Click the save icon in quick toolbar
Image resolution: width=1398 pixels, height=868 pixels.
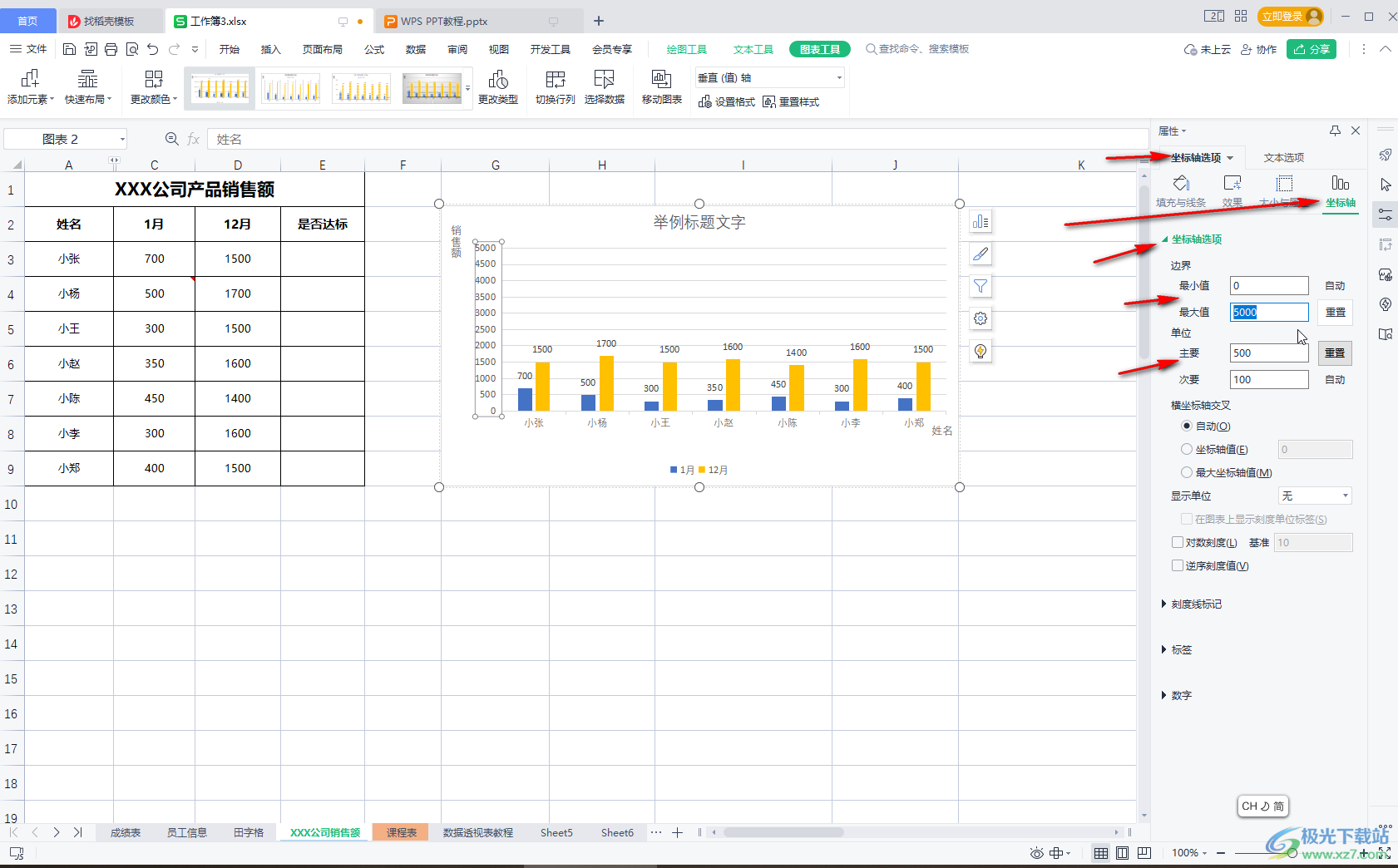pos(69,49)
